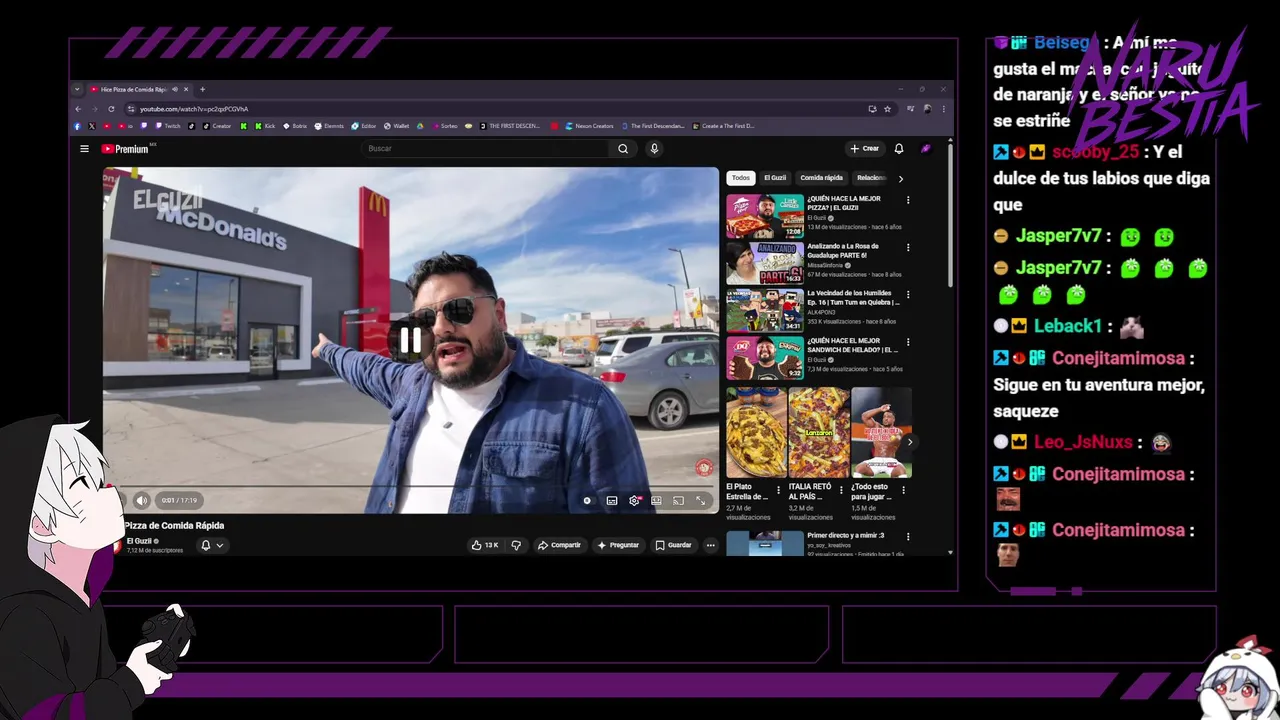
Task: Open options for the ITALIA RETÓ short
Action: tap(841, 490)
